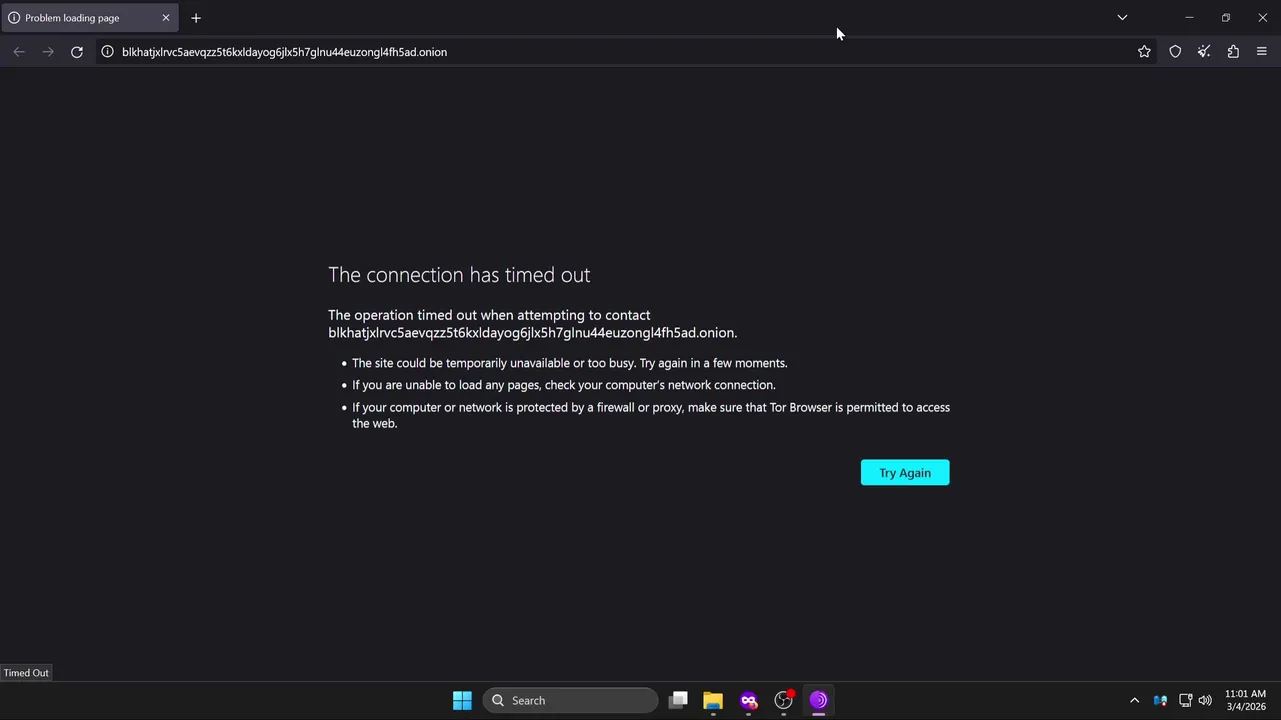Screen dimensions: 1281x720
Task: Open Task View on the taskbar
Action: pos(678,700)
